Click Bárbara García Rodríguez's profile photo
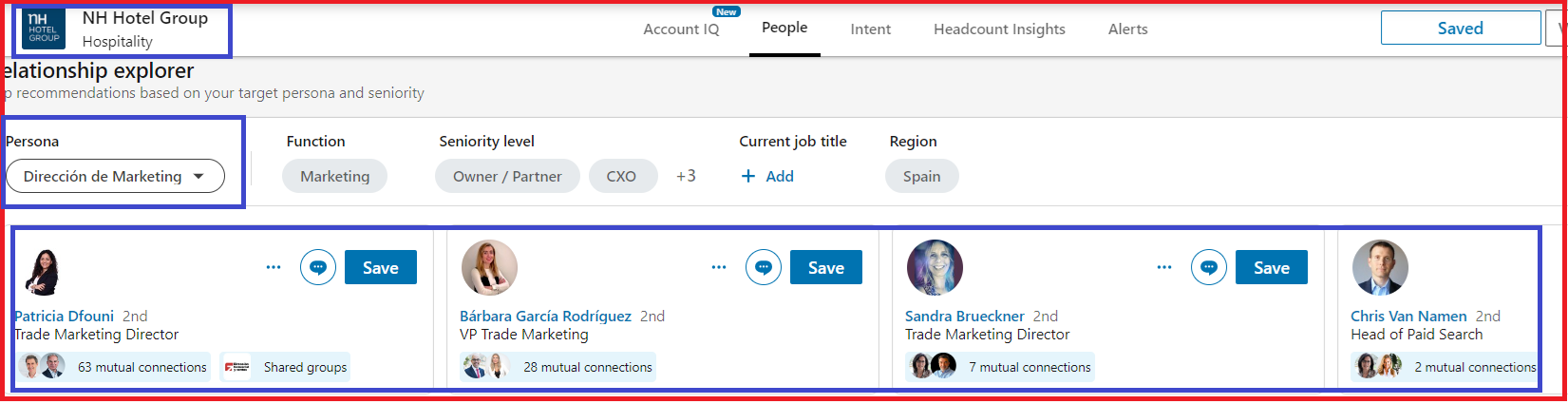 pyautogui.click(x=489, y=267)
